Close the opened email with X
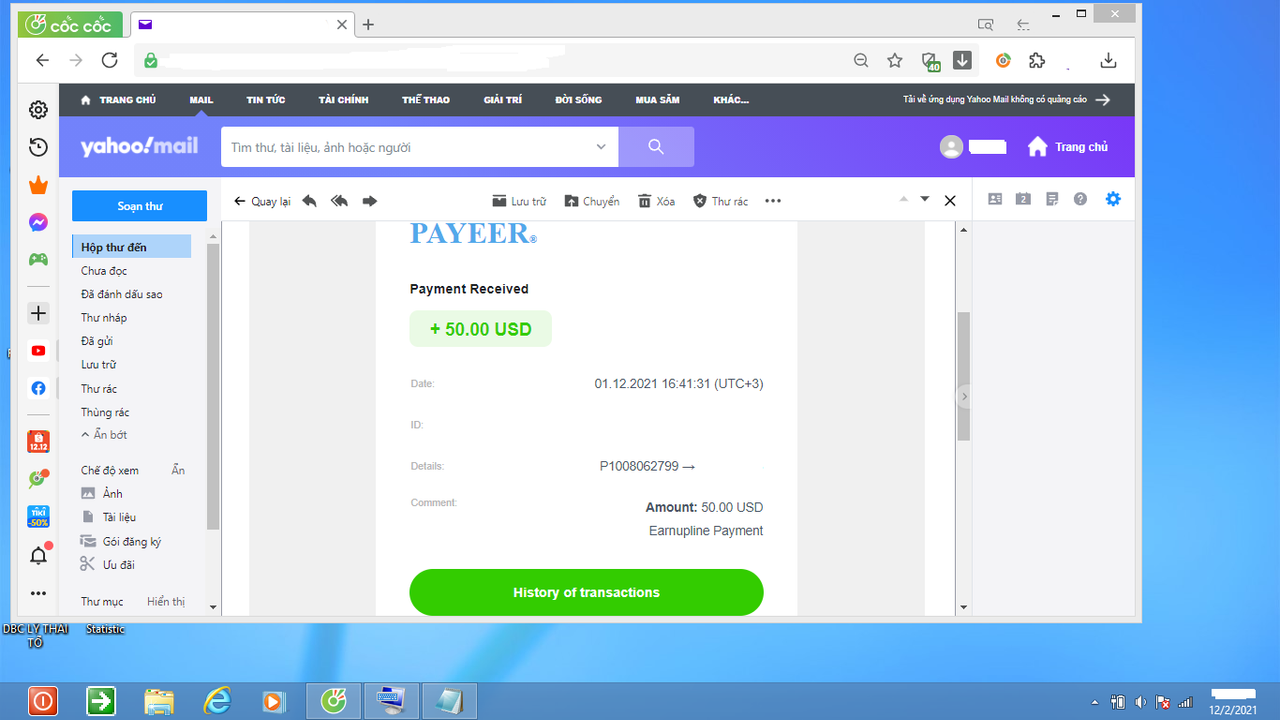This screenshot has height=720, width=1280. click(x=950, y=201)
